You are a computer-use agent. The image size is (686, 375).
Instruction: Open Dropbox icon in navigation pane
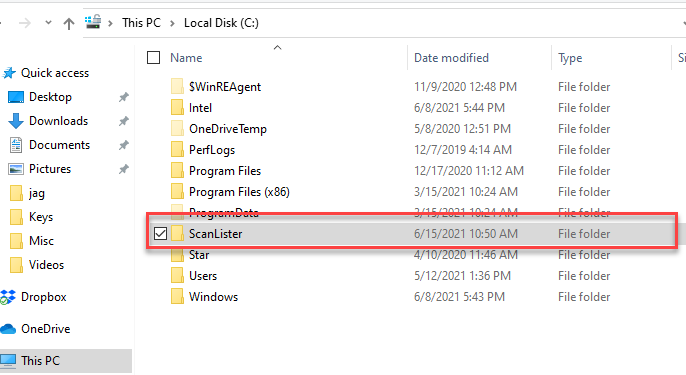pos(8,297)
